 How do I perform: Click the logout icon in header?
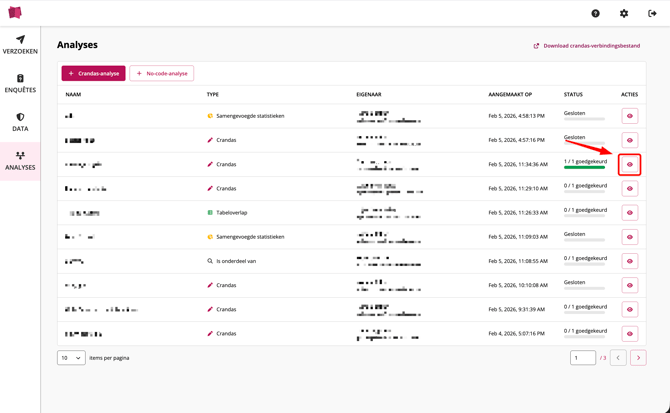pos(652,13)
